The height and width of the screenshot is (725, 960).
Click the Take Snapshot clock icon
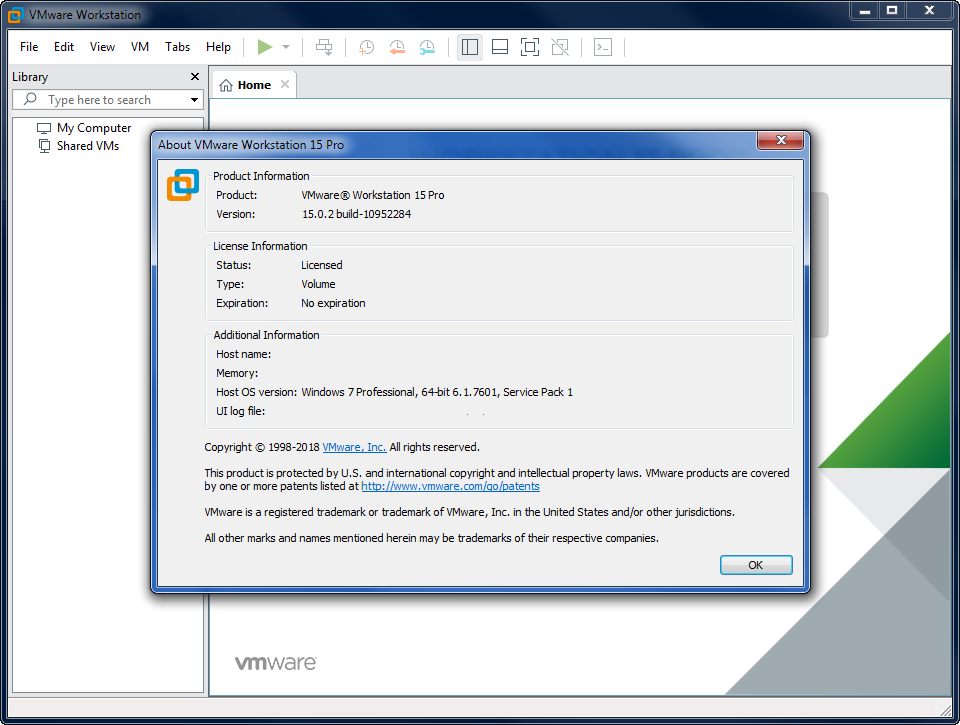(366, 47)
